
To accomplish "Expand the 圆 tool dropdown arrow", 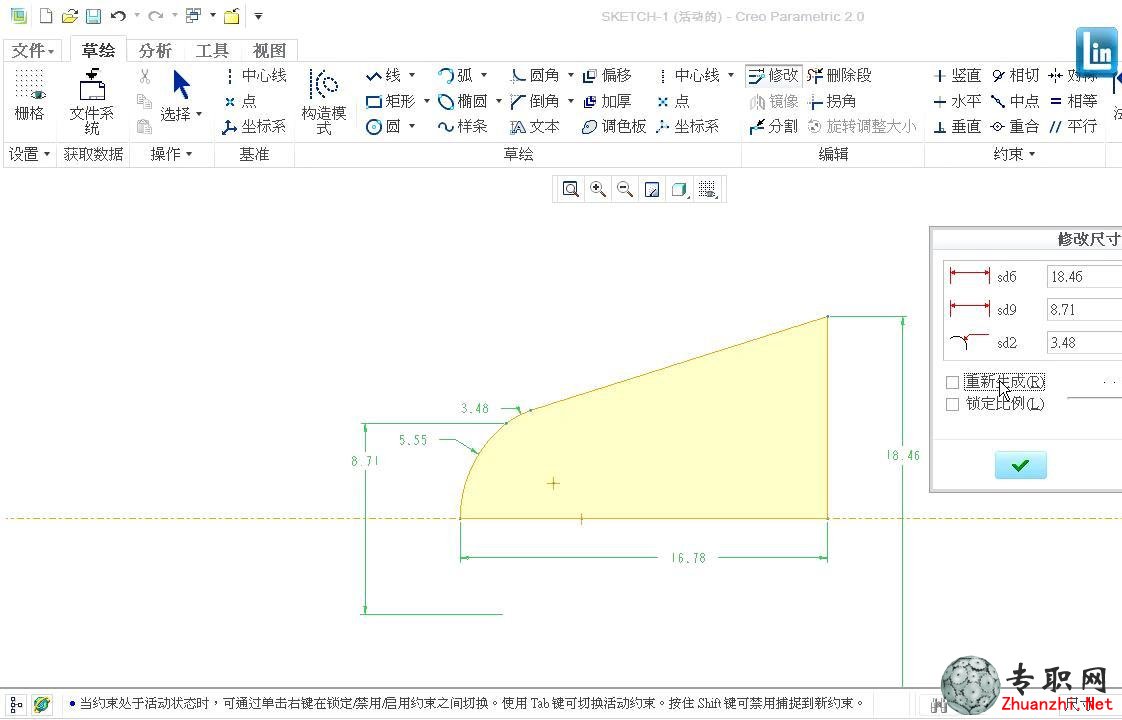I will point(412,126).
